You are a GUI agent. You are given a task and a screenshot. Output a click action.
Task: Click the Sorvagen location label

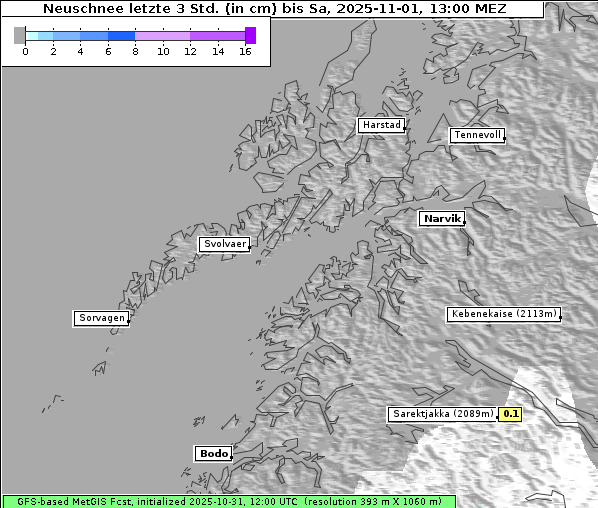click(101, 318)
